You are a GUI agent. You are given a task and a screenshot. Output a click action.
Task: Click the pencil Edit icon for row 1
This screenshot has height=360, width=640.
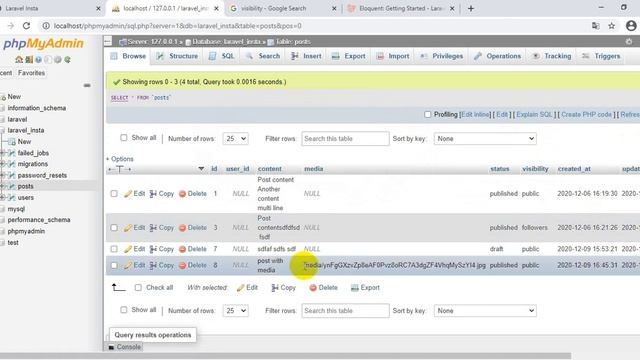tap(128, 193)
